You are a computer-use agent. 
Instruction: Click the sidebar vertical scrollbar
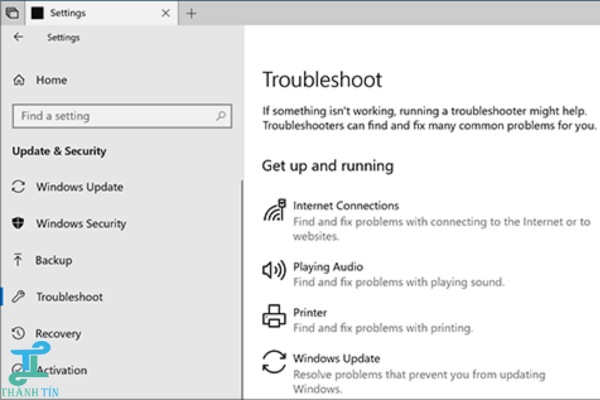click(242, 289)
